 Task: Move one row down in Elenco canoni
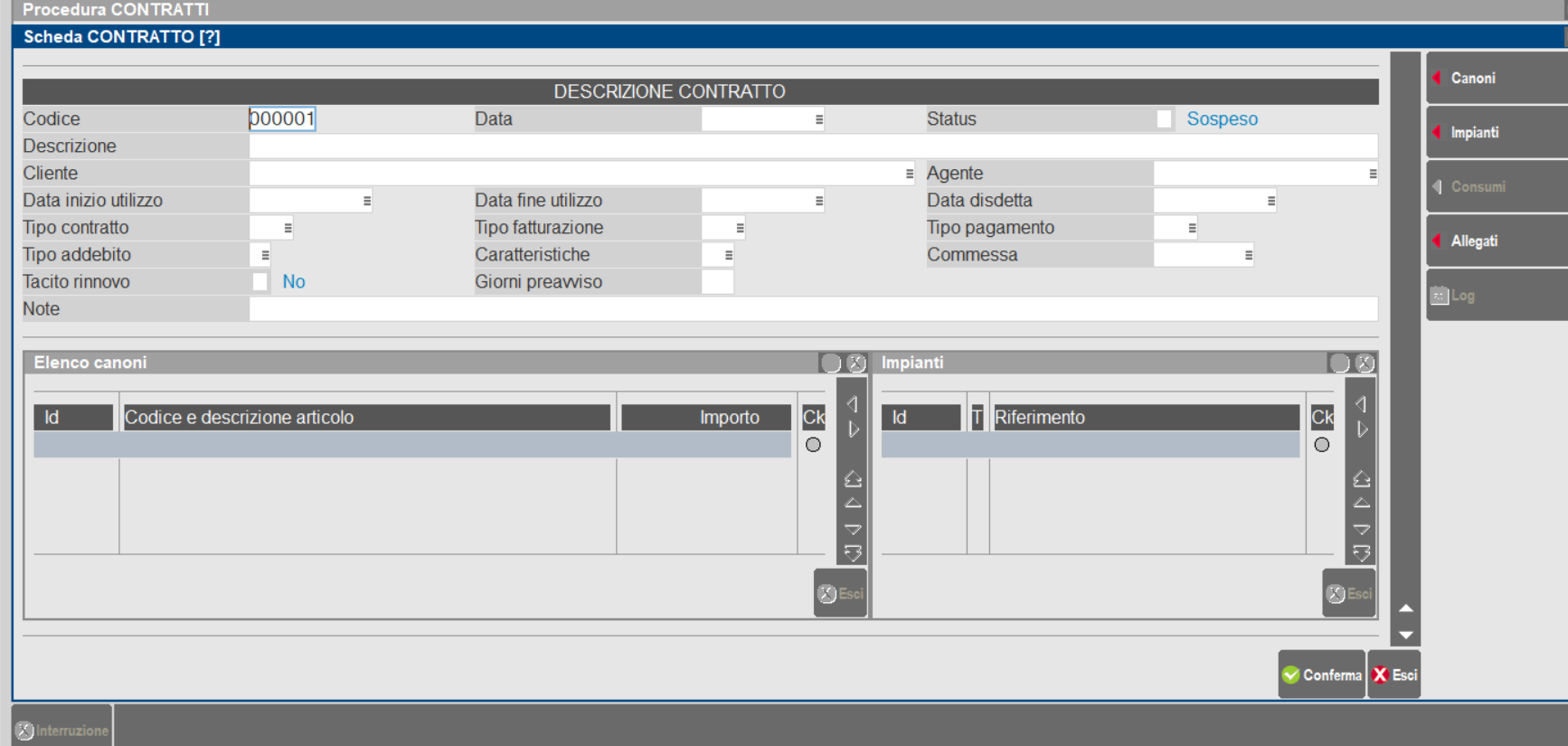tap(853, 529)
